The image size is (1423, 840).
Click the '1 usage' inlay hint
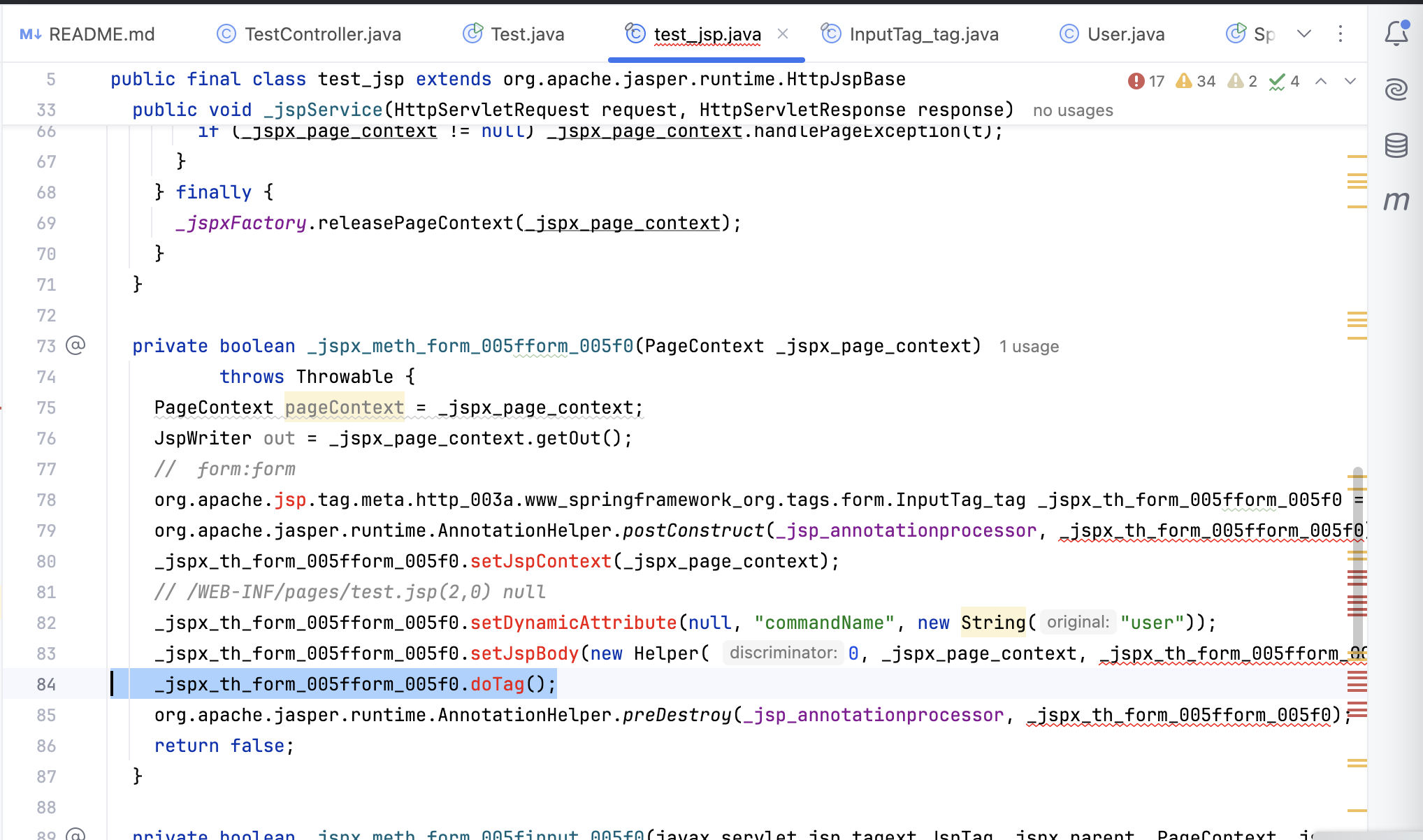coord(1029,347)
